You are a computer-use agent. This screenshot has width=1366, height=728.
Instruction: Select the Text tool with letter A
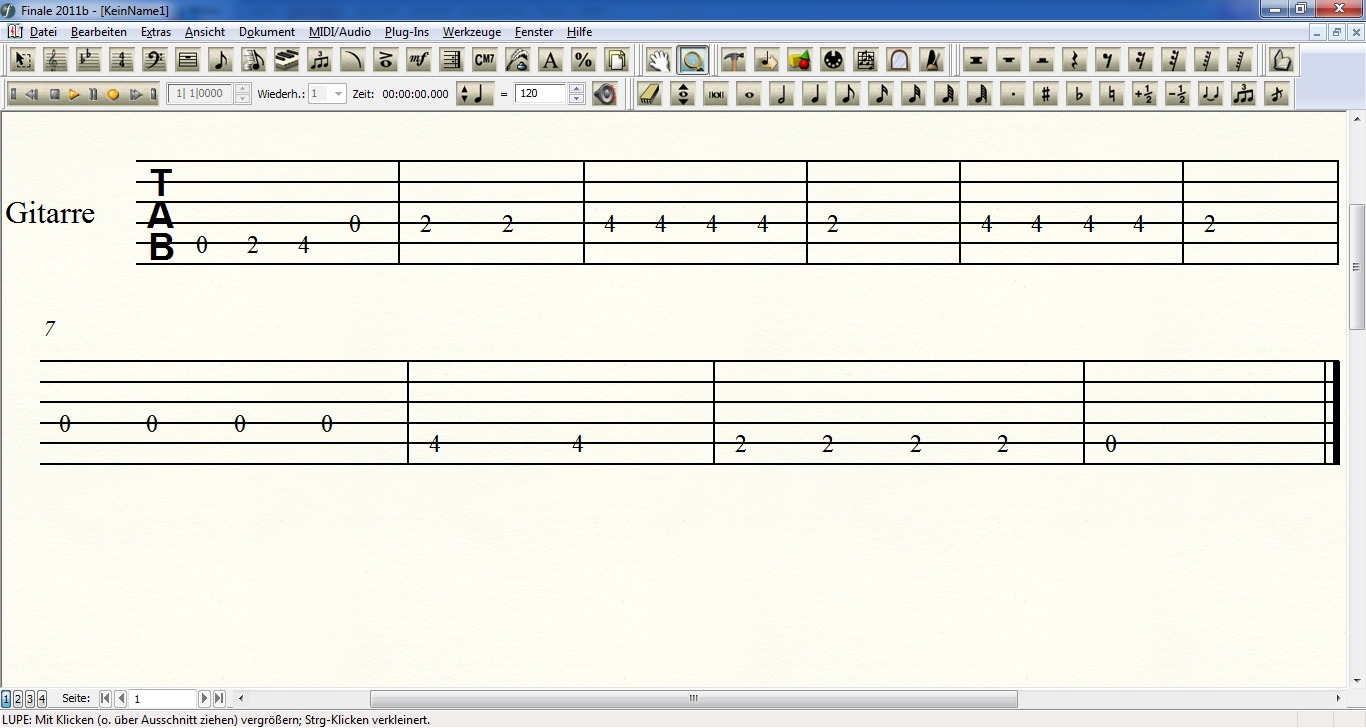point(551,60)
